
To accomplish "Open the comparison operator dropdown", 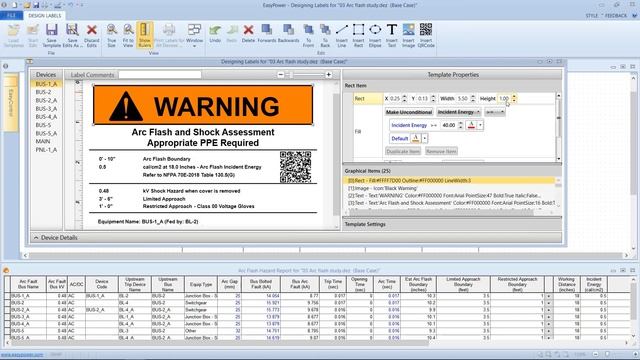I will (495, 112).
